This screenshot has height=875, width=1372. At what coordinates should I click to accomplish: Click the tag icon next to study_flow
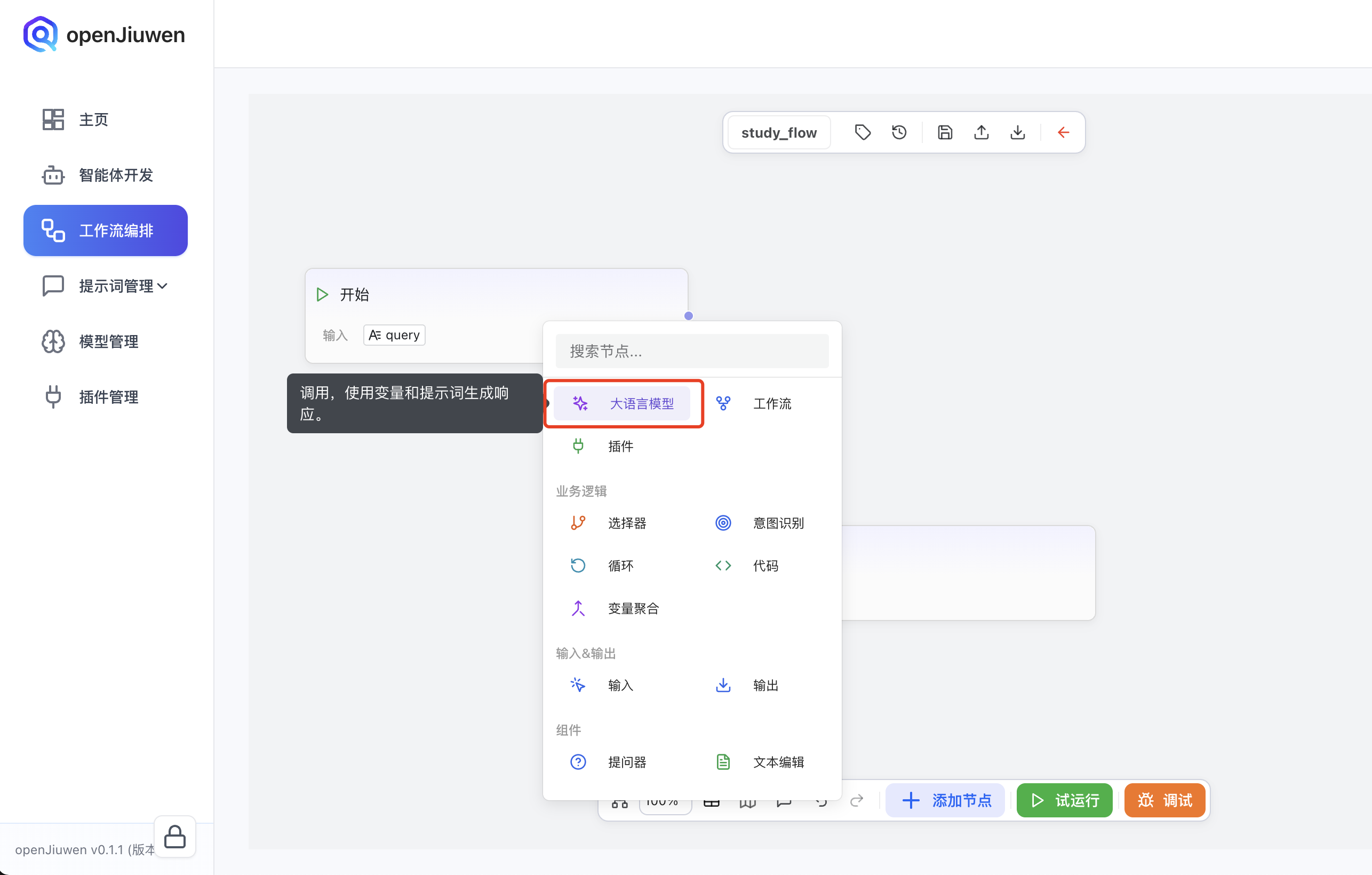pos(862,132)
